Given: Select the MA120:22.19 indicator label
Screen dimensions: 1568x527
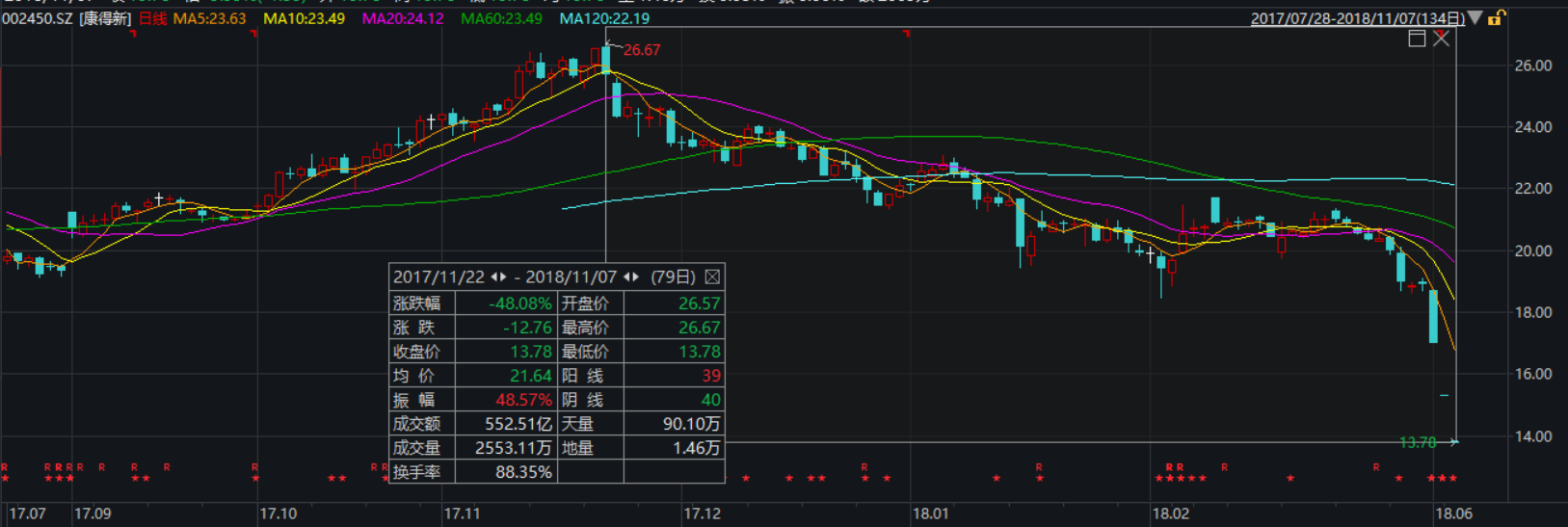Looking at the screenshot, I should click(x=604, y=18).
